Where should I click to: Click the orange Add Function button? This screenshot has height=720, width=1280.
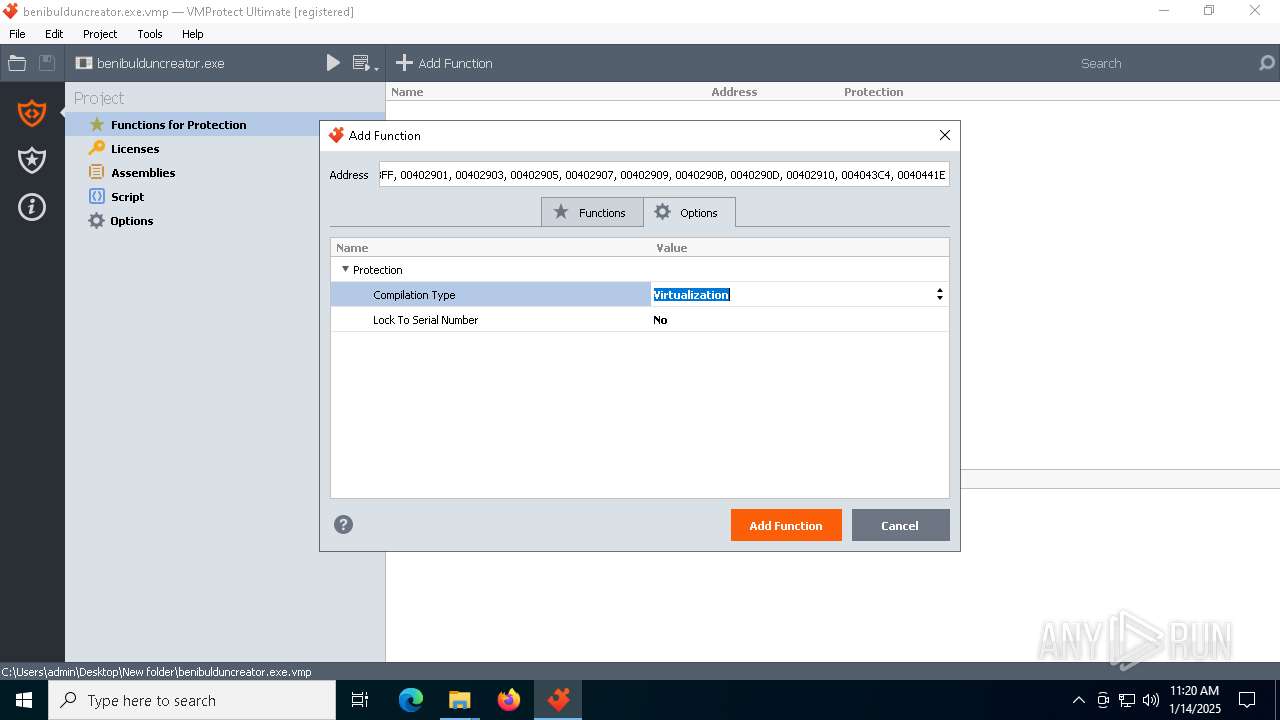(x=786, y=525)
